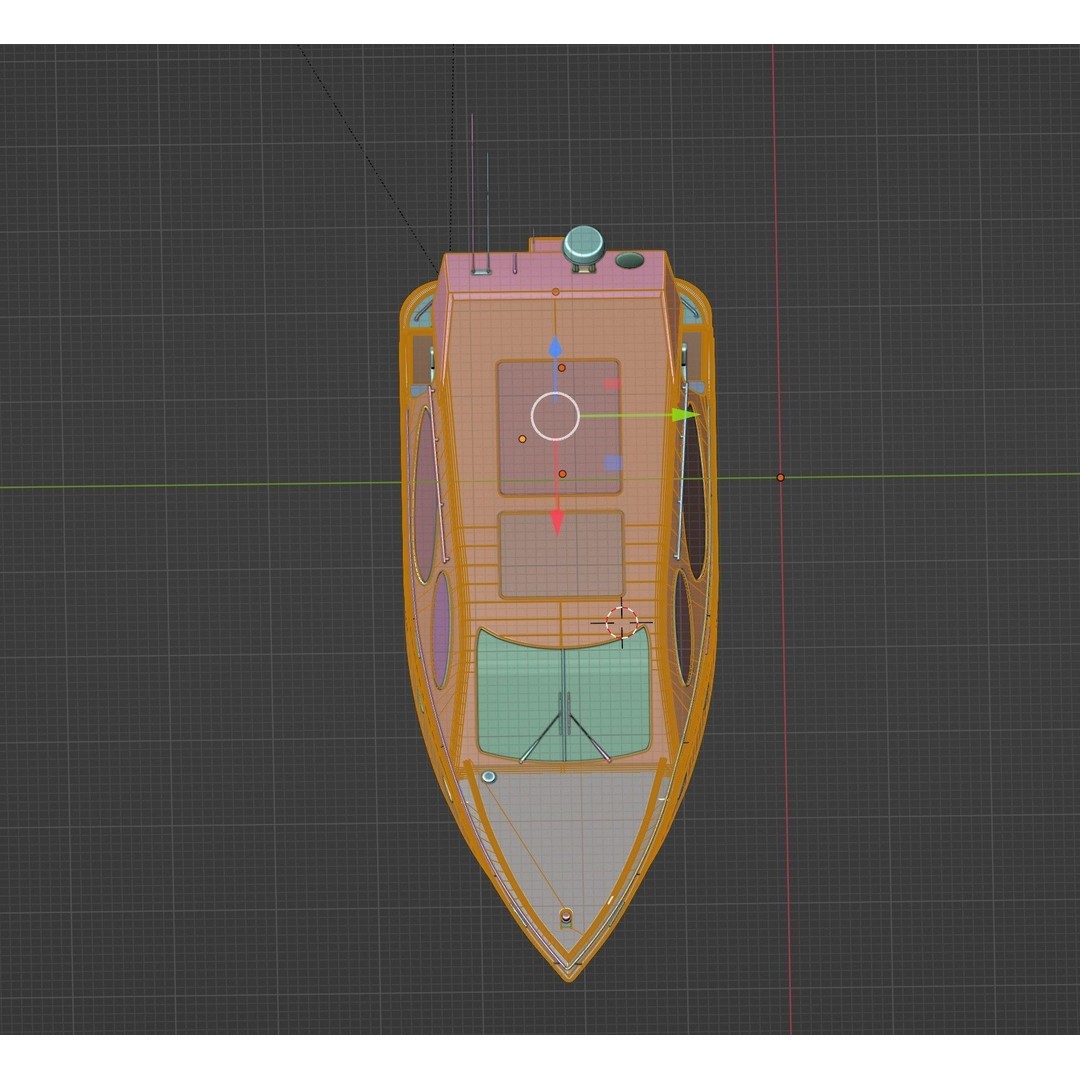Select the bow ring at the boat tip
The height and width of the screenshot is (1080, 1080).
pyautogui.click(x=566, y=915)
